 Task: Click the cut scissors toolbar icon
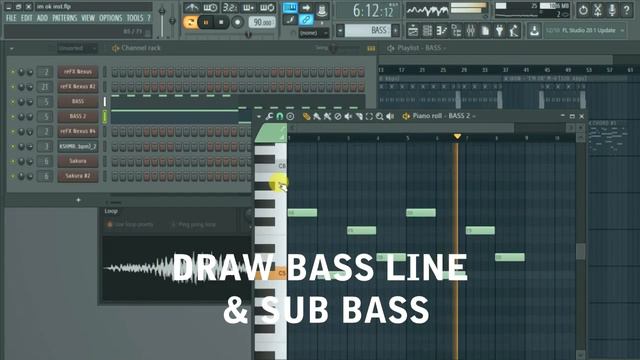(598, 10)
